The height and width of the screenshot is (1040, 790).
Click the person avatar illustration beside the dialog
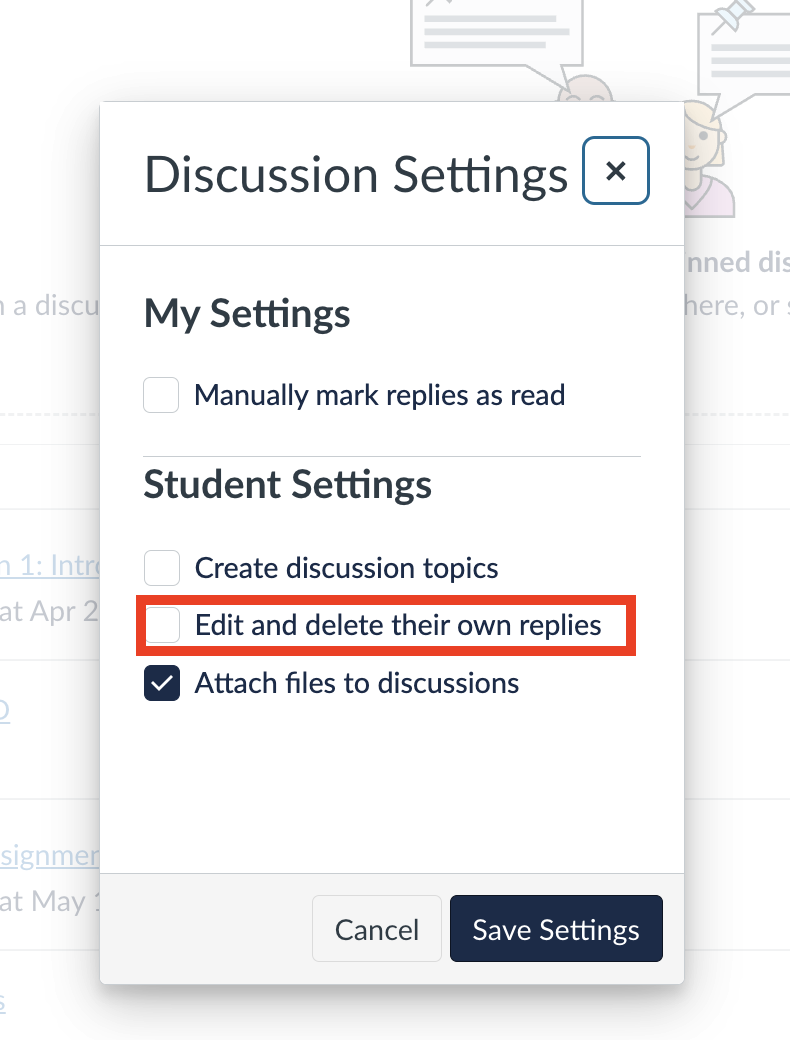(707, 159)
